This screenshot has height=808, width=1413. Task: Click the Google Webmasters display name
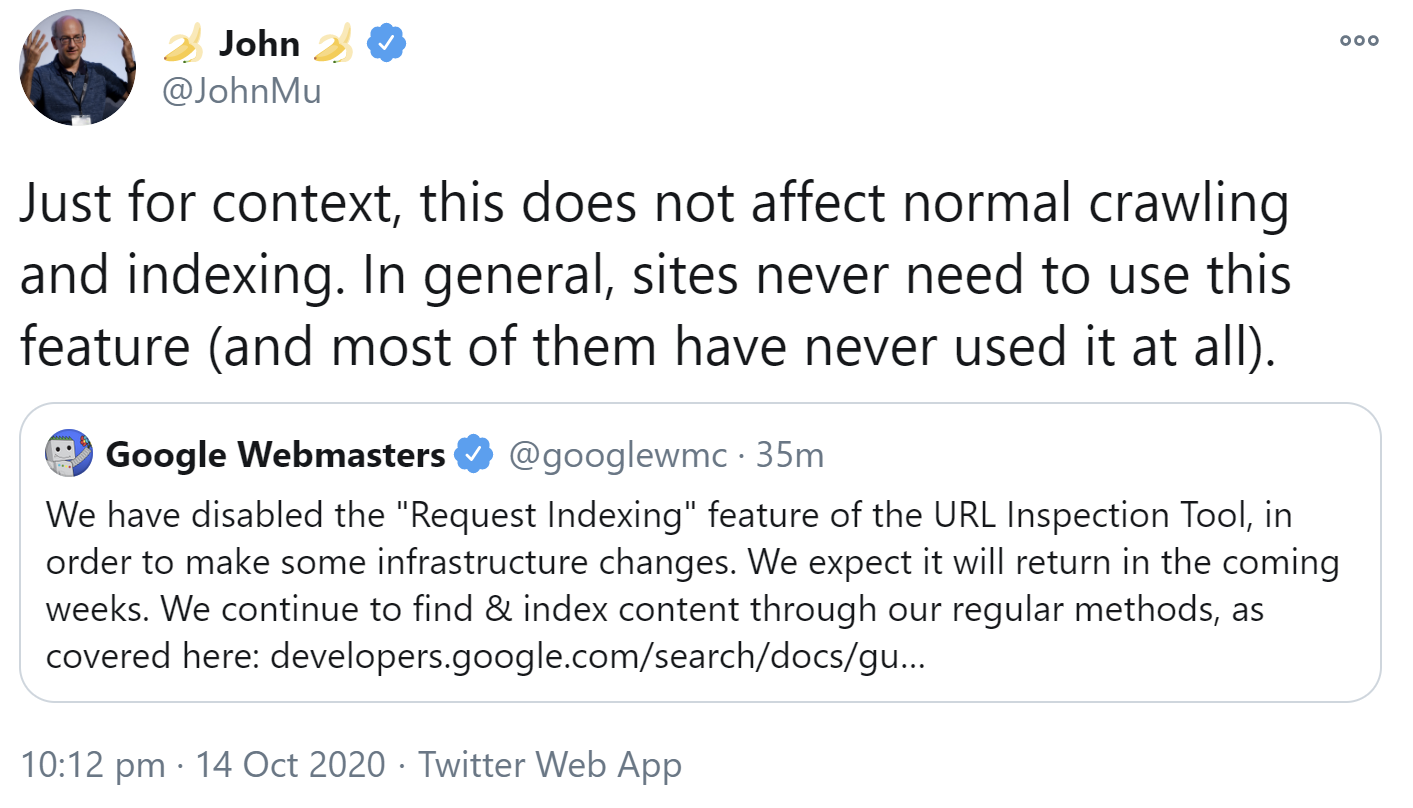[276, 454]
